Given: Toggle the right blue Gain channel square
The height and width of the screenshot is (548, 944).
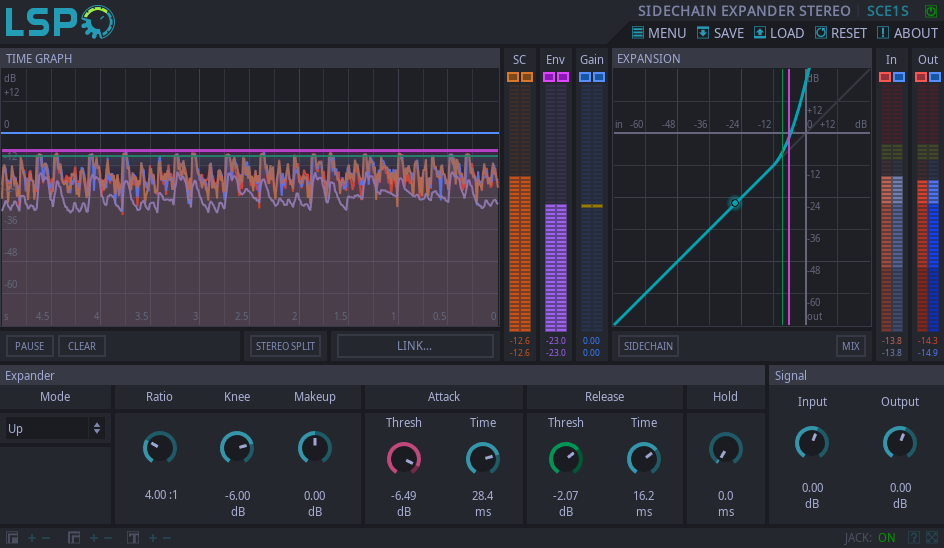Looking at the screenshot, I should [599, 77].
